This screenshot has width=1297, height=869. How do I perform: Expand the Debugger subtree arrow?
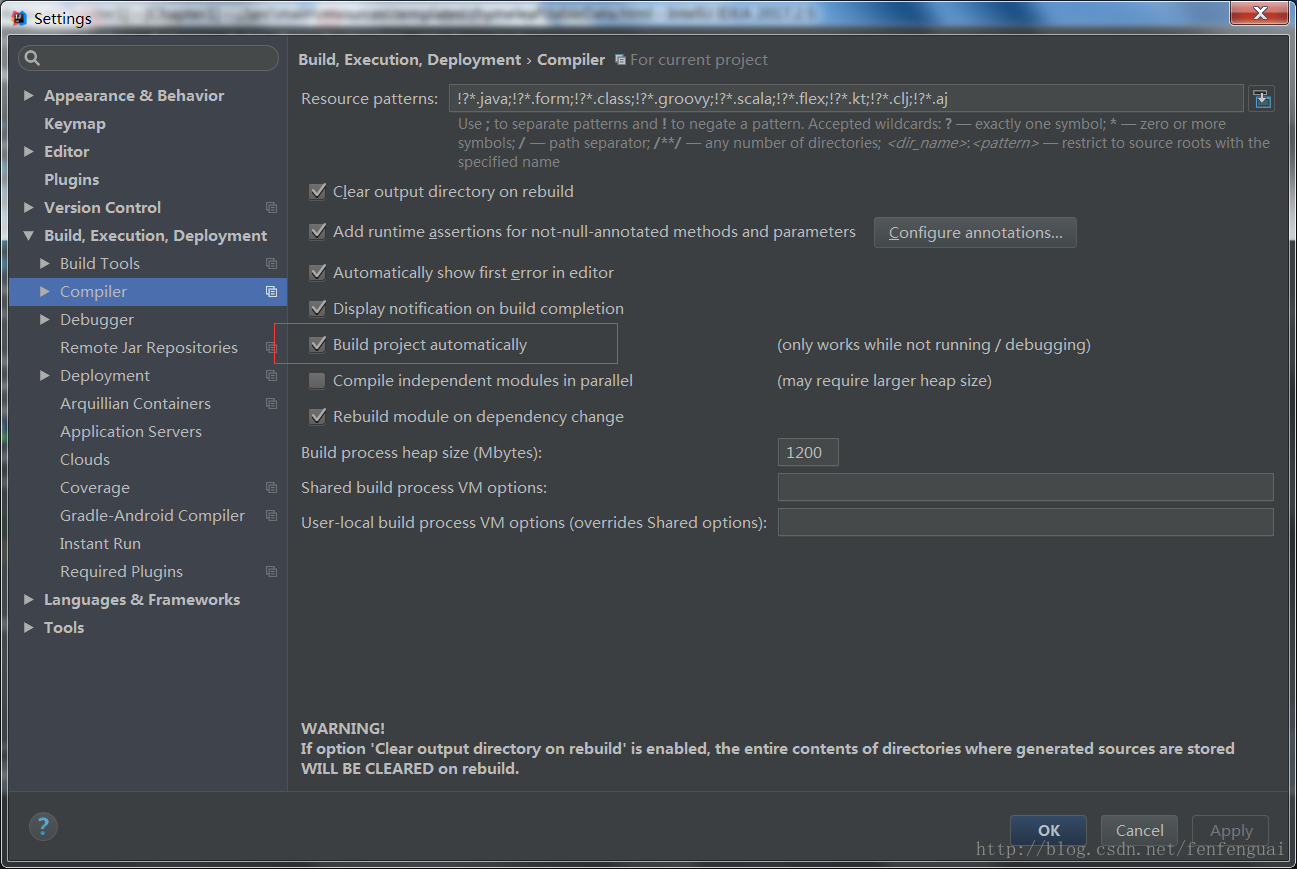tap(44, 320)
